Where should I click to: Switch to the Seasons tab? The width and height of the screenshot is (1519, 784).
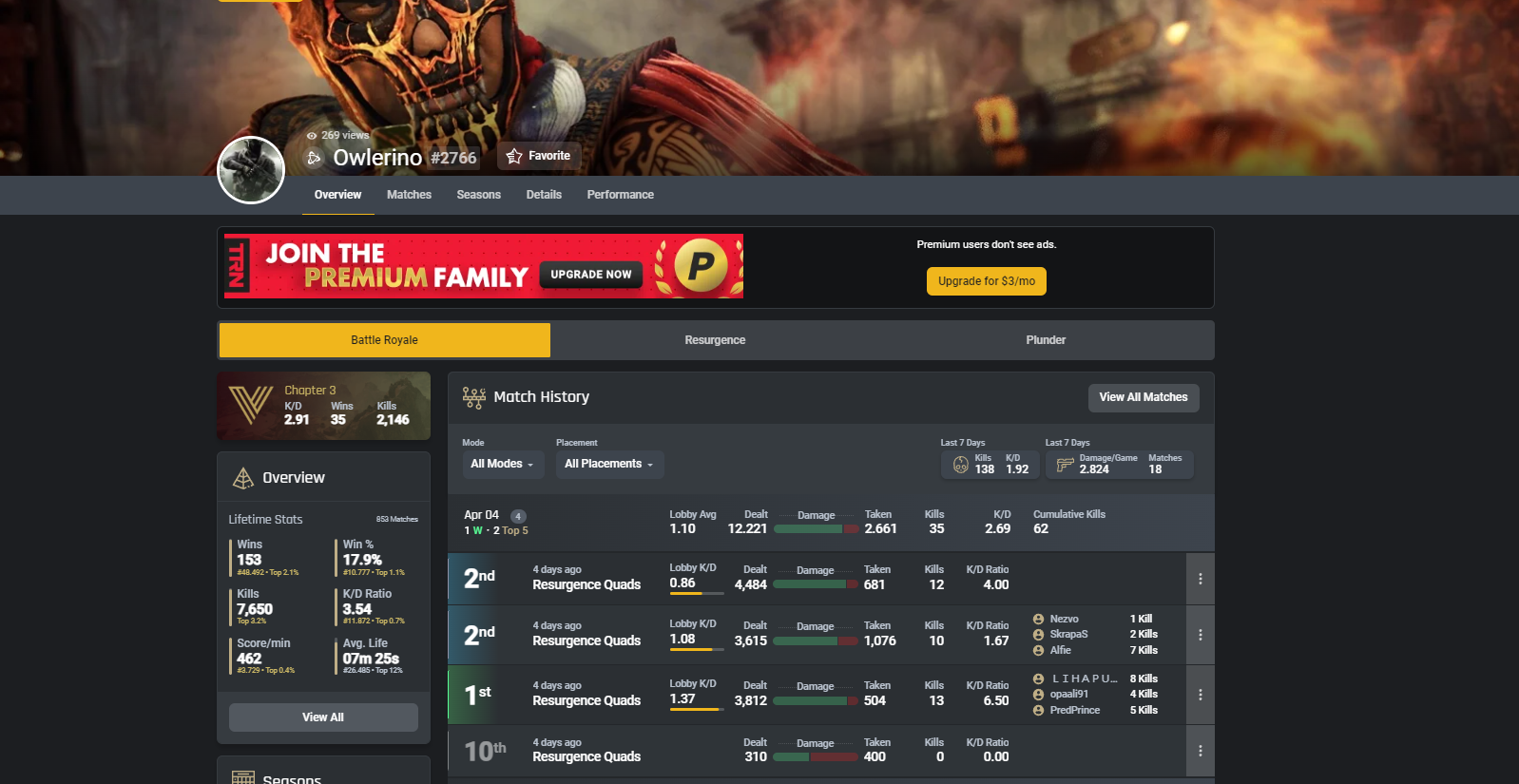(478, 195)
